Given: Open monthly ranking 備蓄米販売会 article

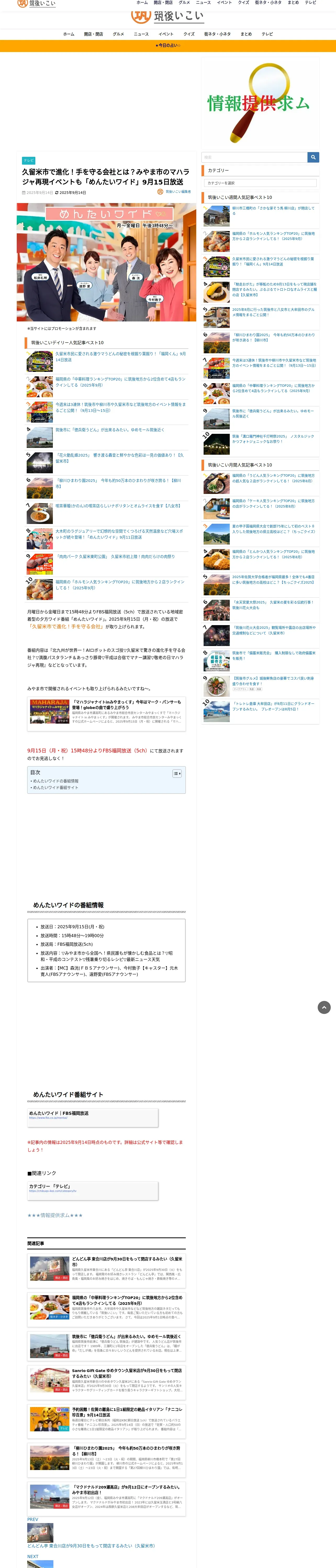Looking at the screenshot, I should [274, 656].
